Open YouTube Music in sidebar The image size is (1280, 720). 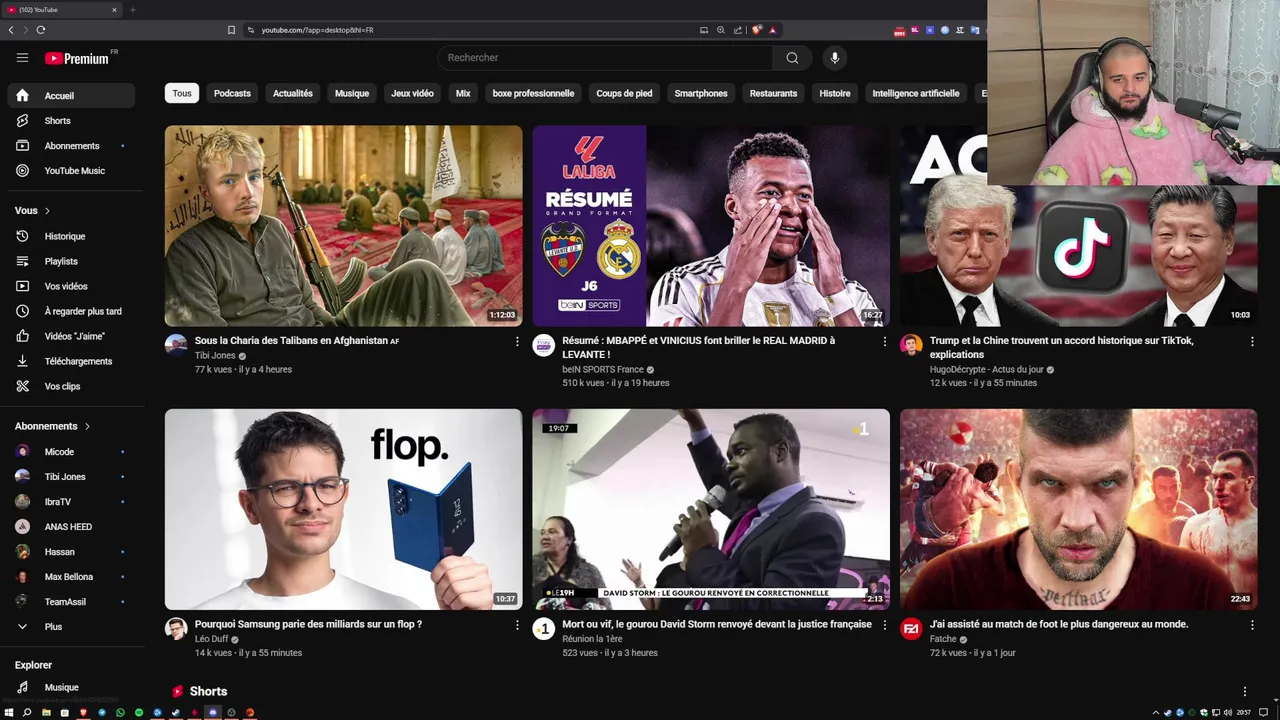pyautogui.click(x=72, y=171)
